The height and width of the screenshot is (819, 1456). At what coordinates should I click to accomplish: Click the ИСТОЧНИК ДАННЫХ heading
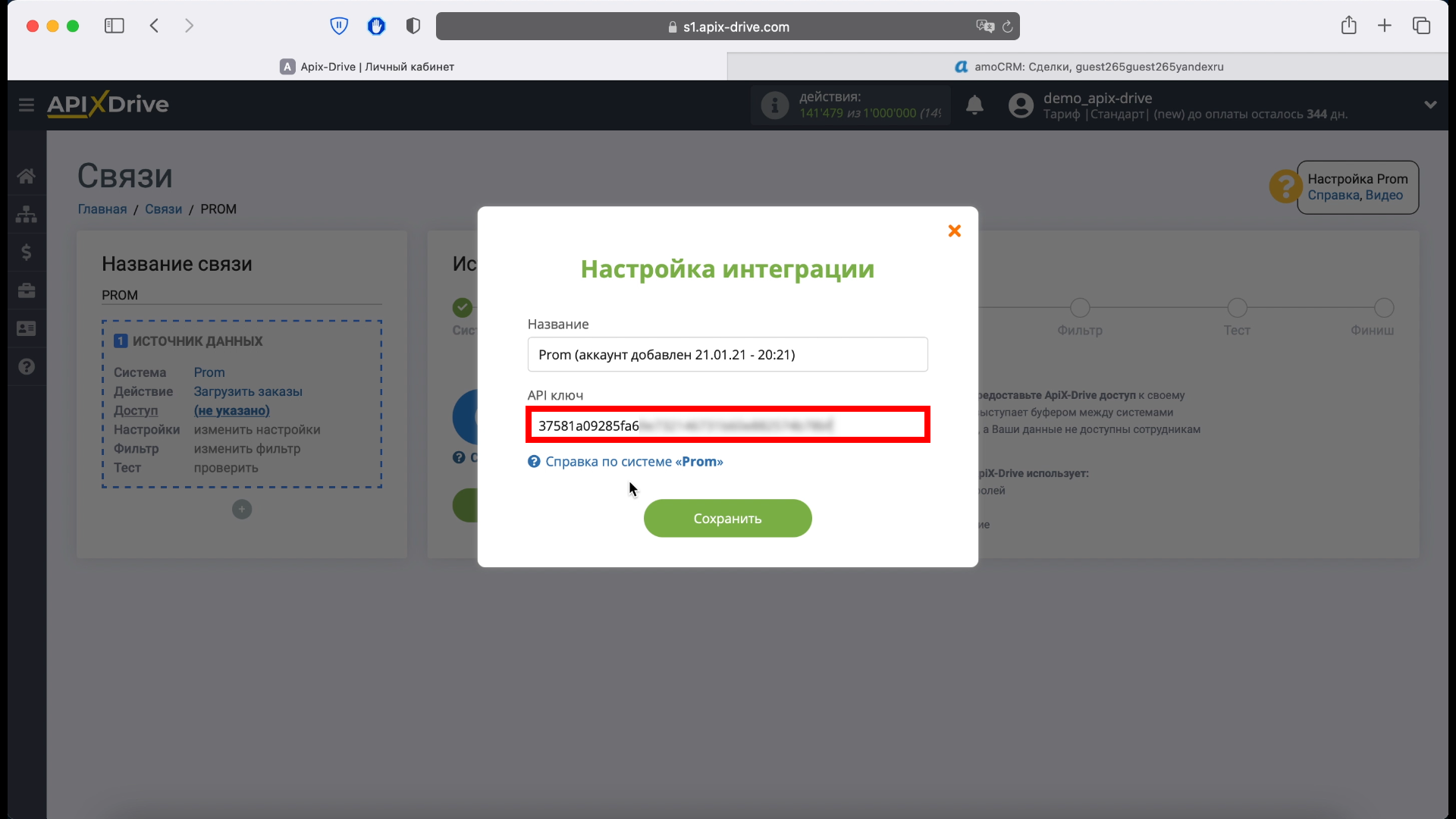(x=197, y=341)
